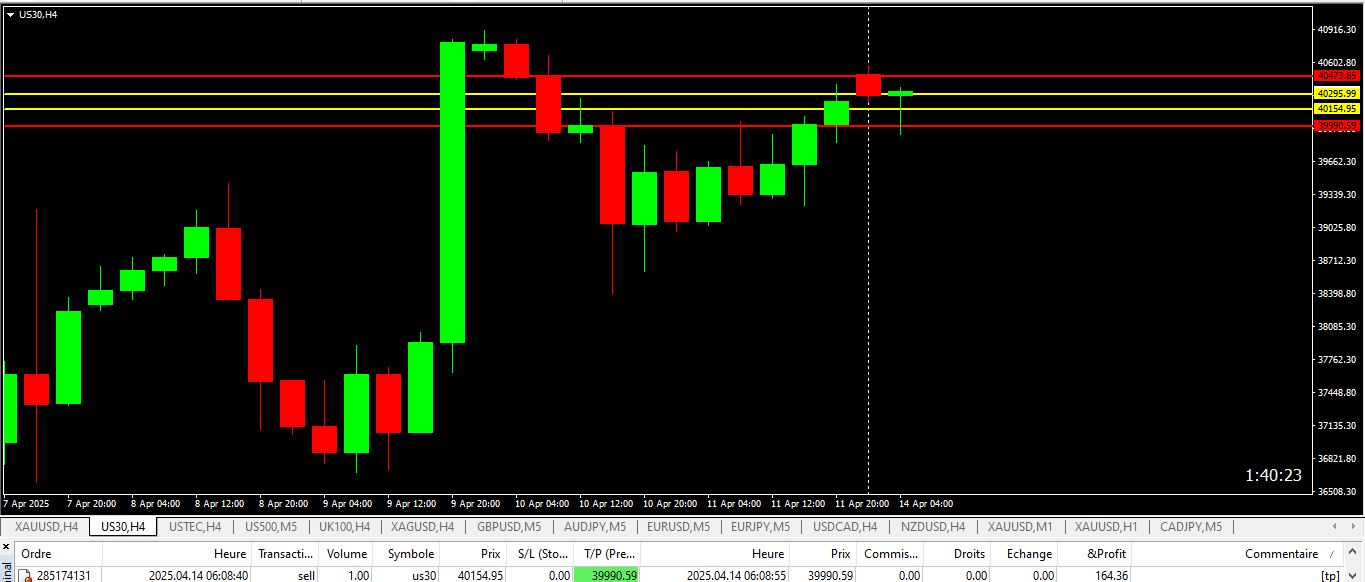The image size is (1365, 582).
Task: Open the XAUUSD,H1 chart tab
Action: [1106, 526]
